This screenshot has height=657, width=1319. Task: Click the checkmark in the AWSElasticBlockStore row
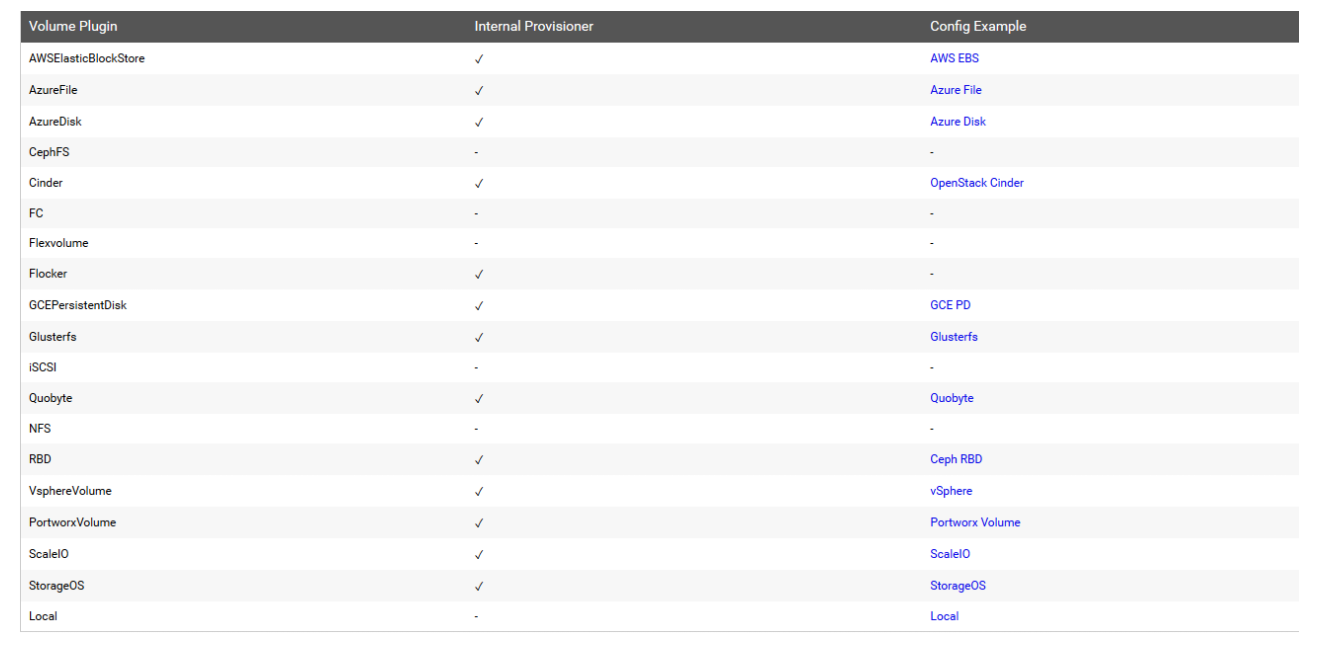[x=479, y=59]
